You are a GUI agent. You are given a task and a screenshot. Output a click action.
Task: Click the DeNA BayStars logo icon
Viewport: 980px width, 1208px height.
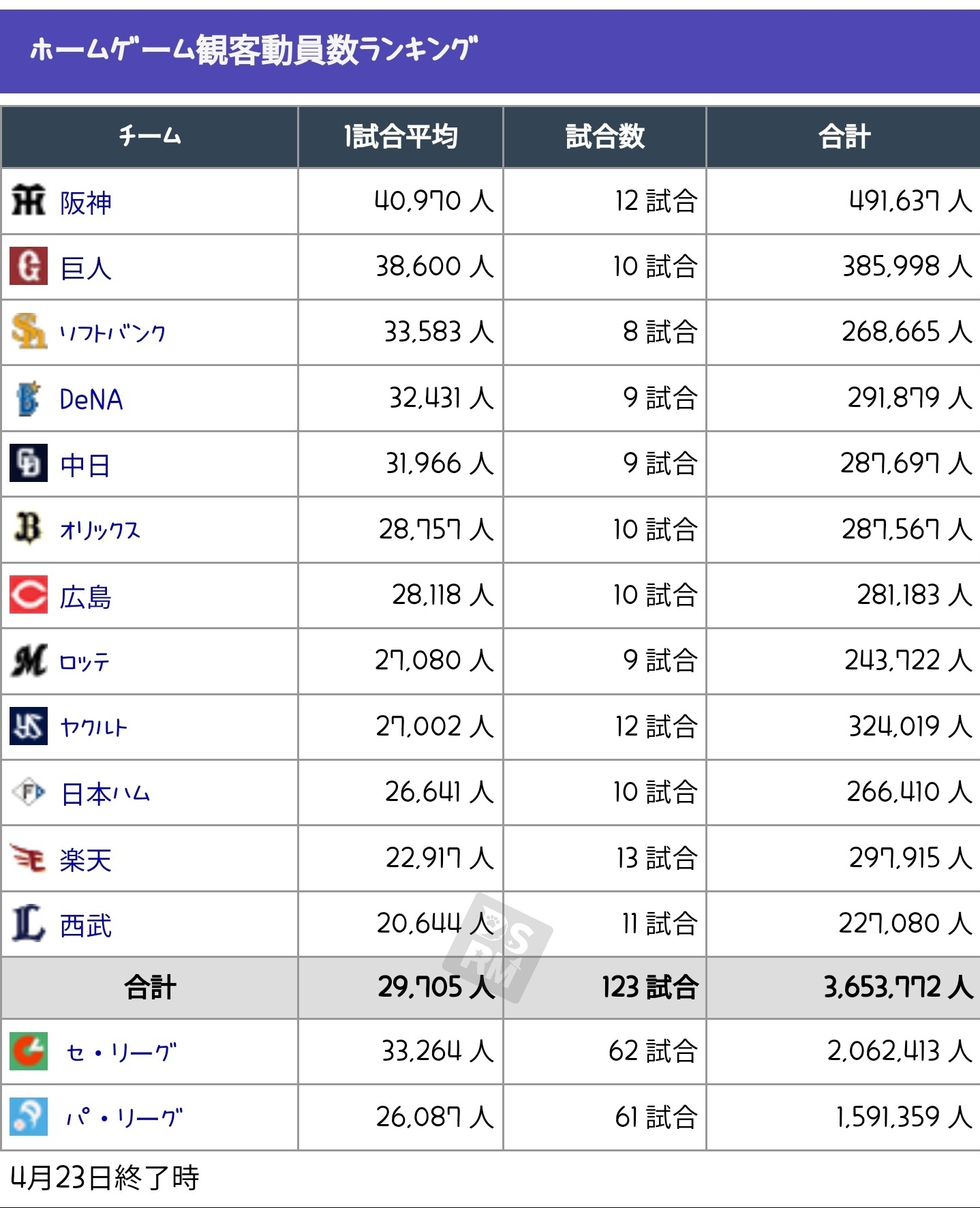tap(29, 398)
